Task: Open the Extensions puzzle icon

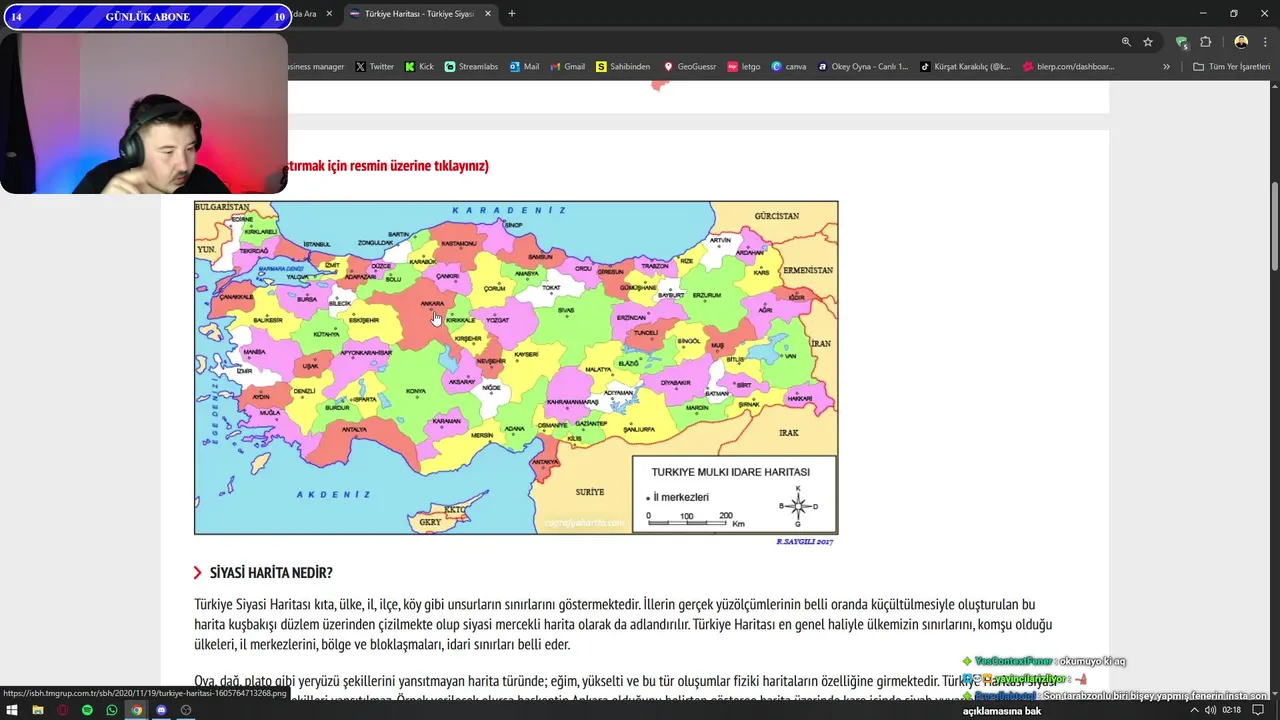Action: coord(1205,42)
